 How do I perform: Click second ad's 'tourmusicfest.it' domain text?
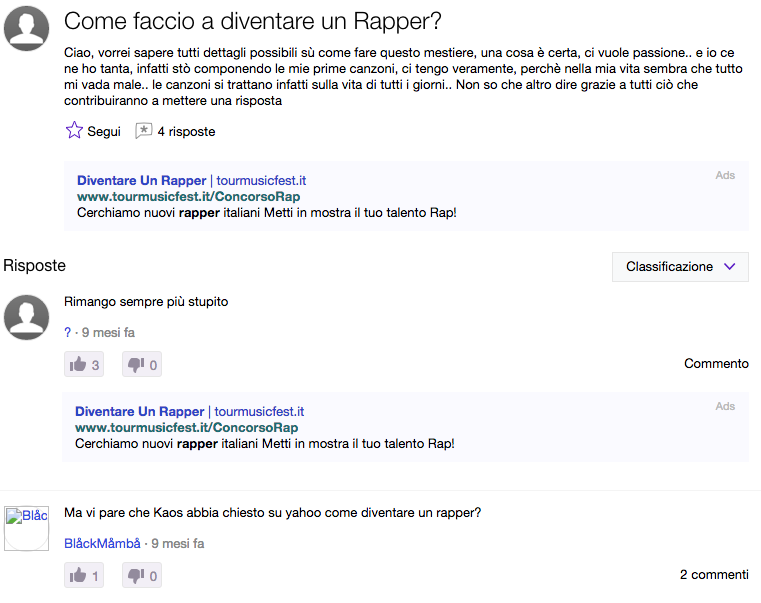coord(259,412)
